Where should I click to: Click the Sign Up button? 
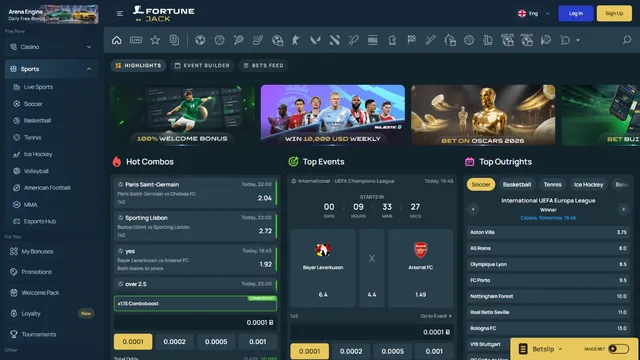(x=614, y=13)
